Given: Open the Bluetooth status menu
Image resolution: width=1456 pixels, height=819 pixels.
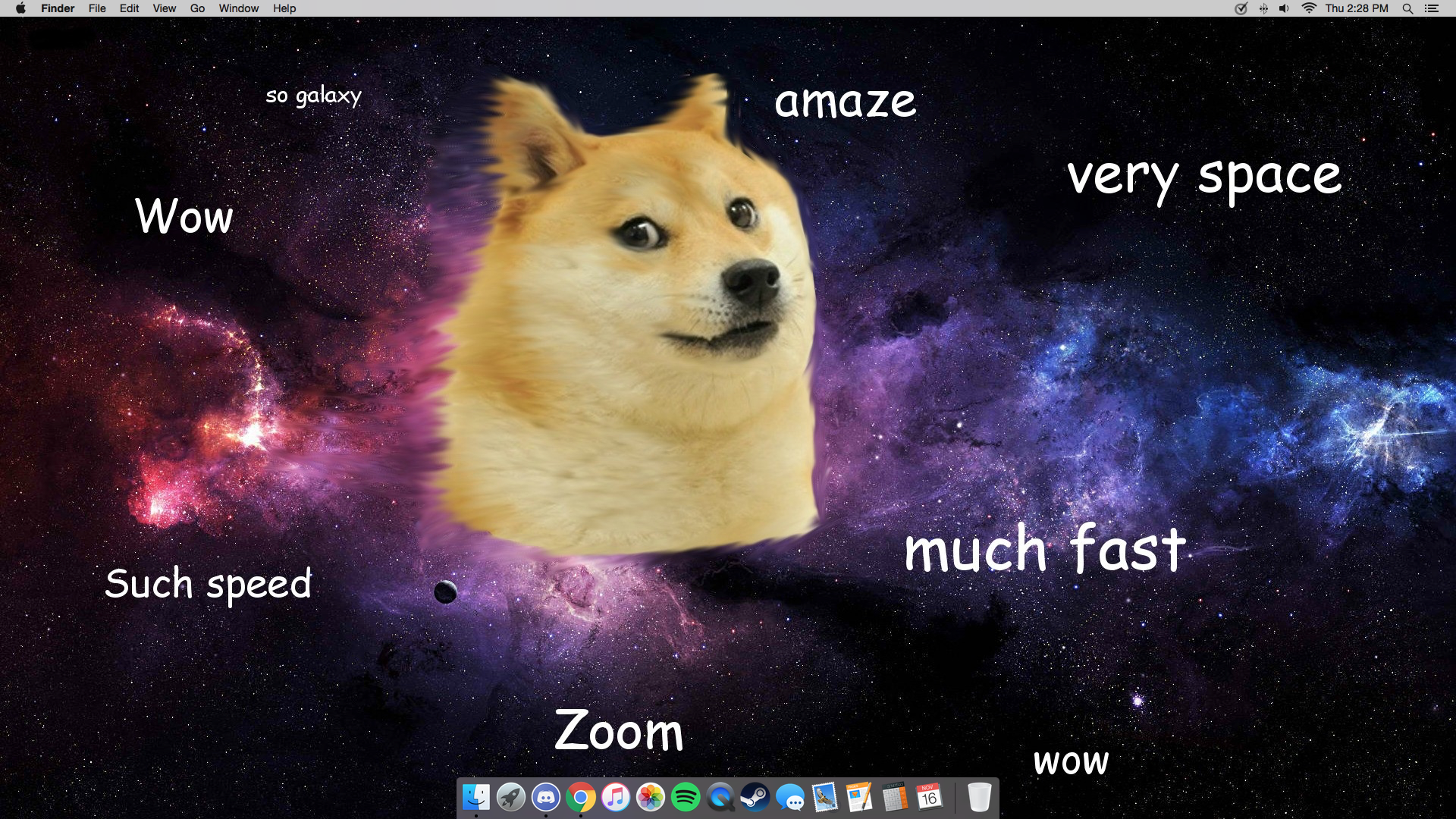Looking at the screenshot, I should tap(1263, 8).
